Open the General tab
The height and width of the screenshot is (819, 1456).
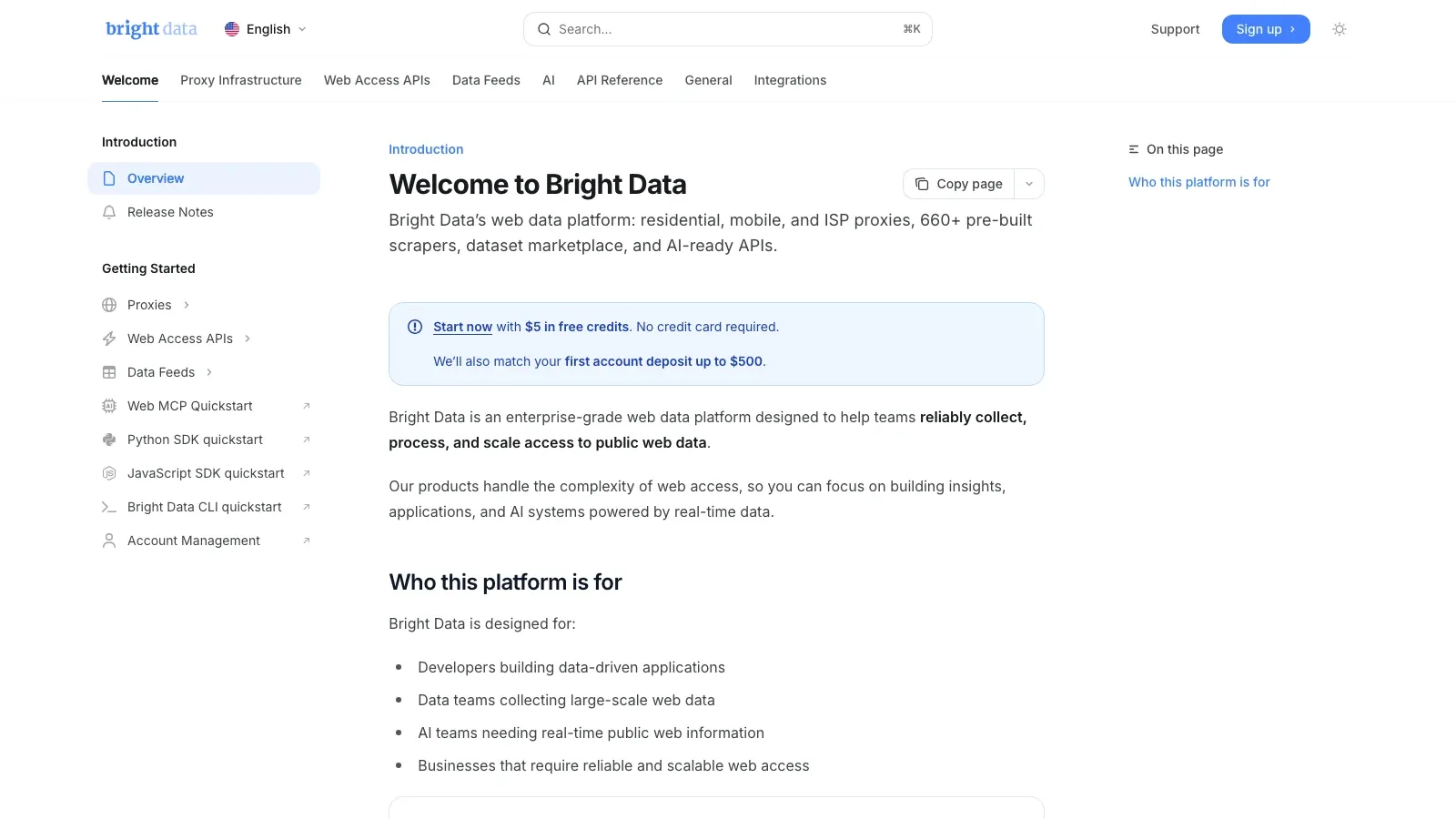click(708, 80)
